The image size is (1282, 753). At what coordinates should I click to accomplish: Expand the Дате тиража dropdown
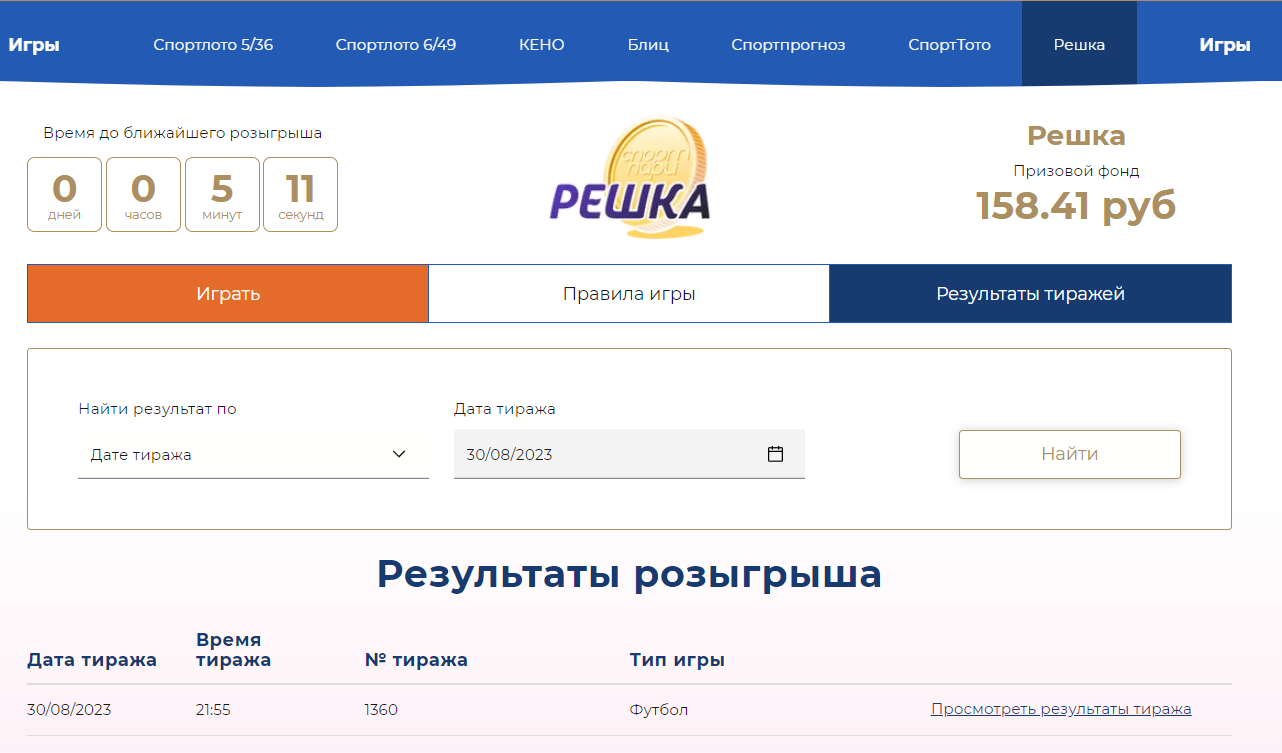coord(253,454)
